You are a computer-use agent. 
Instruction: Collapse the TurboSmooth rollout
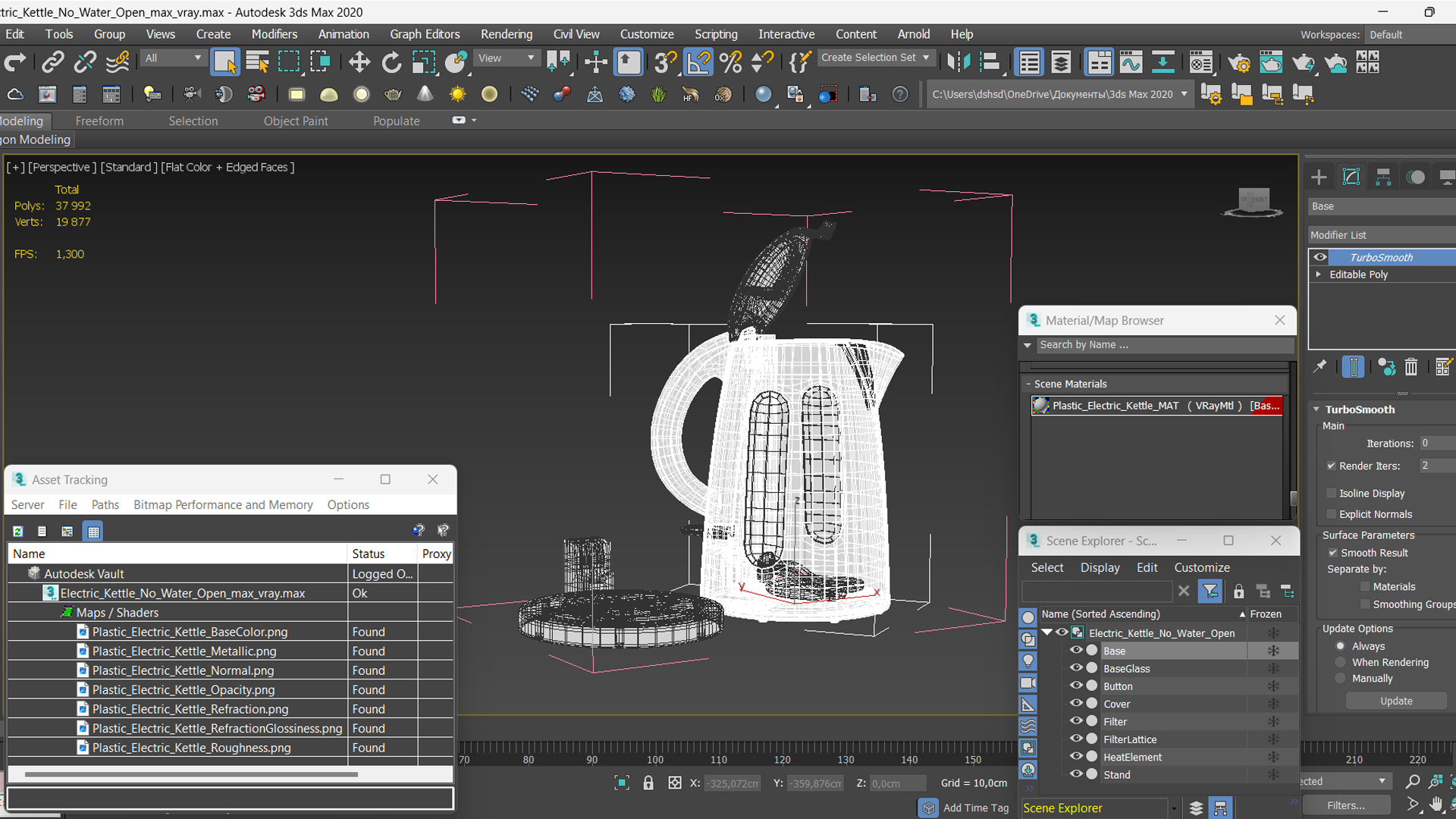(x=1316, y=409)
